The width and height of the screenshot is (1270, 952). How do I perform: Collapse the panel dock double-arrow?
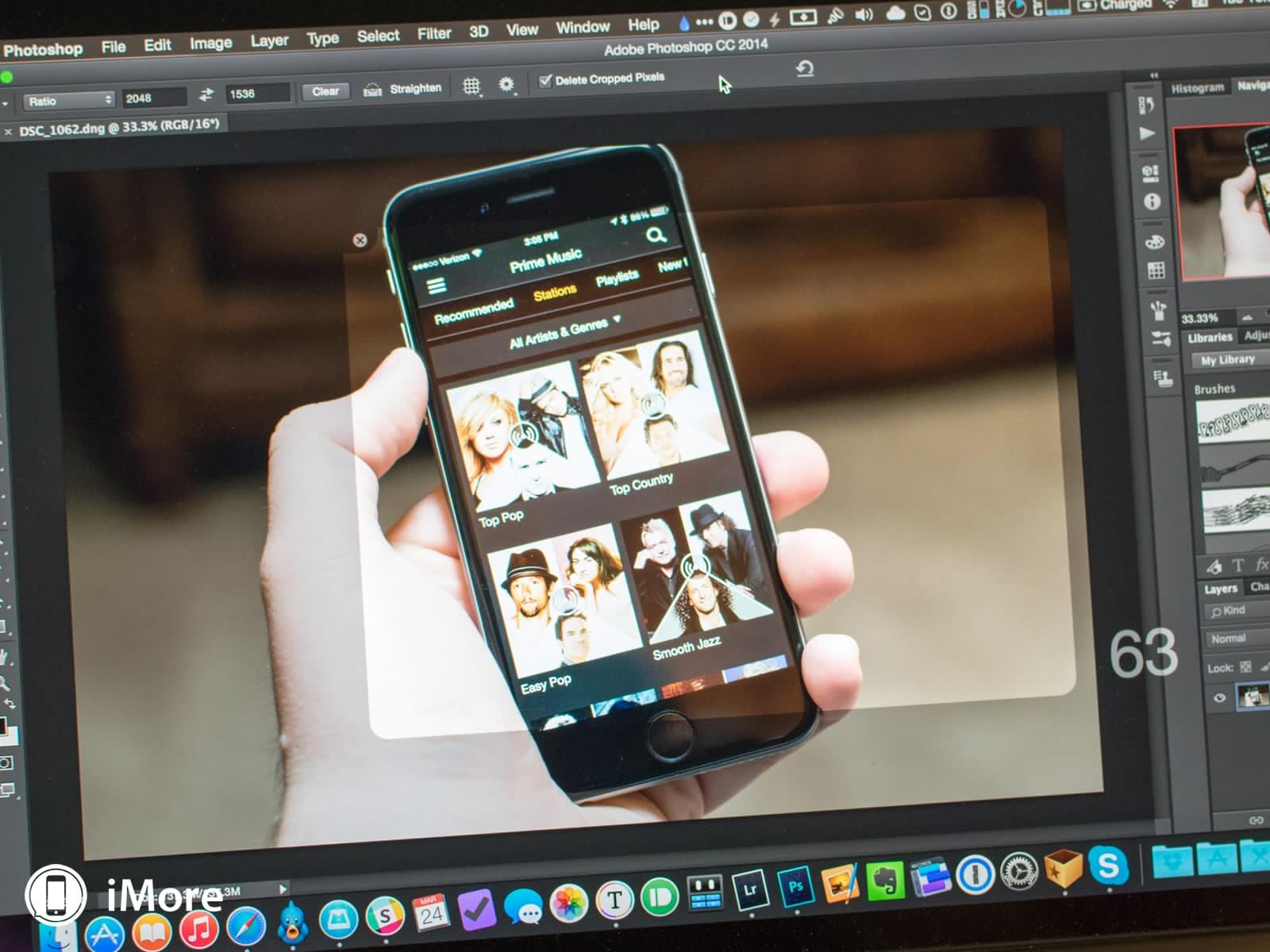click(x=1154, y=75)
